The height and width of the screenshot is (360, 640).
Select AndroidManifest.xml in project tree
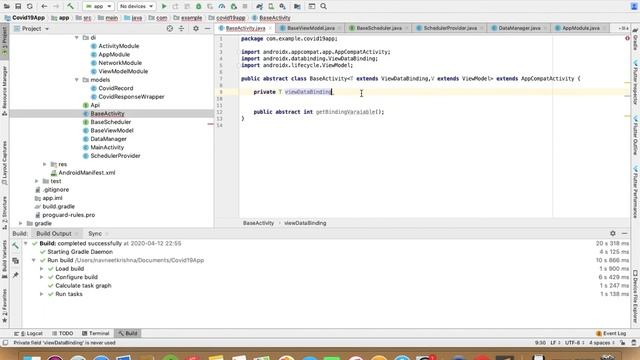(83, 173)
